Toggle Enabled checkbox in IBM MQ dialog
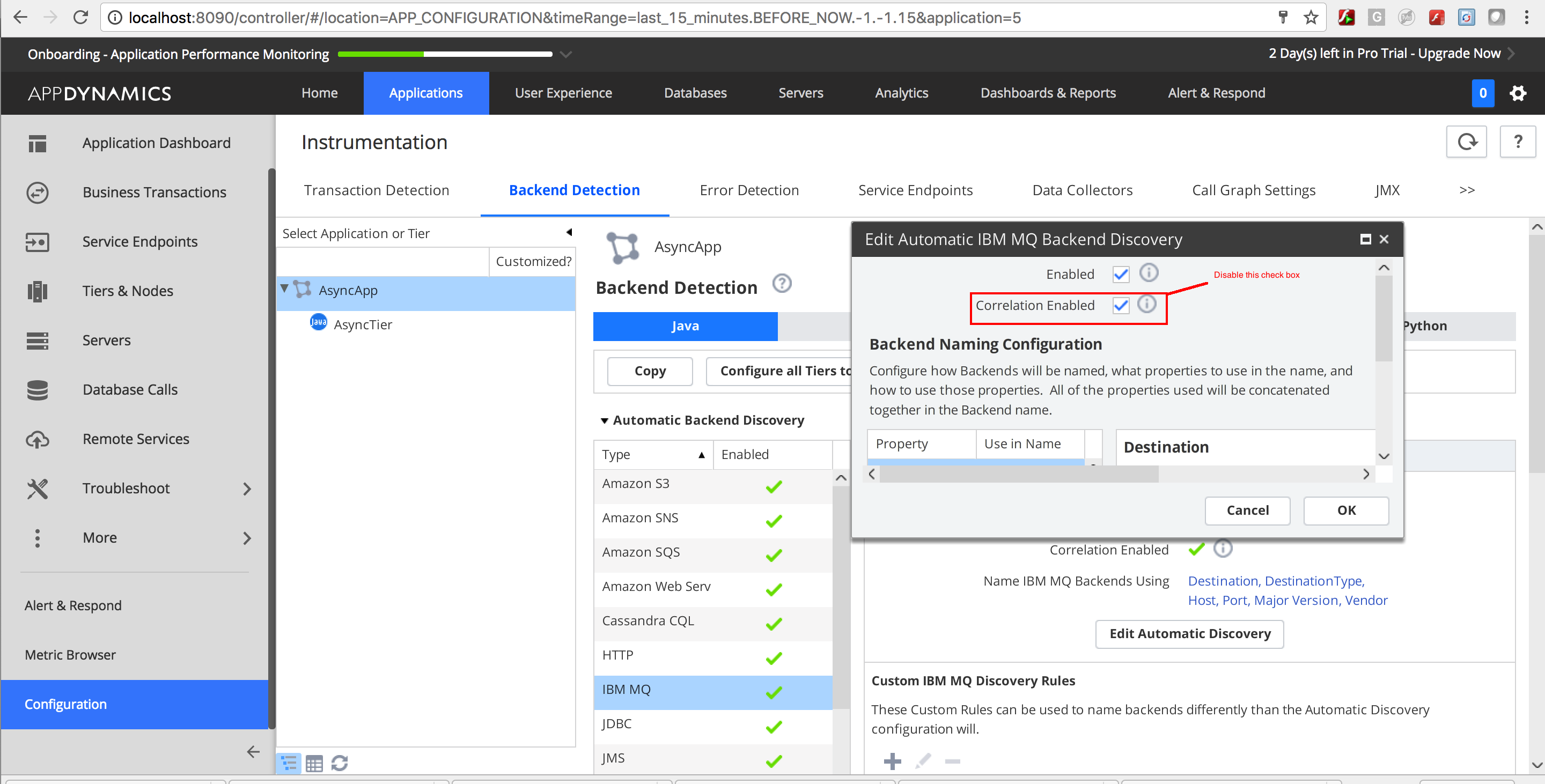This screenshot has width=1545, height=784. (x=1120, y=275)
